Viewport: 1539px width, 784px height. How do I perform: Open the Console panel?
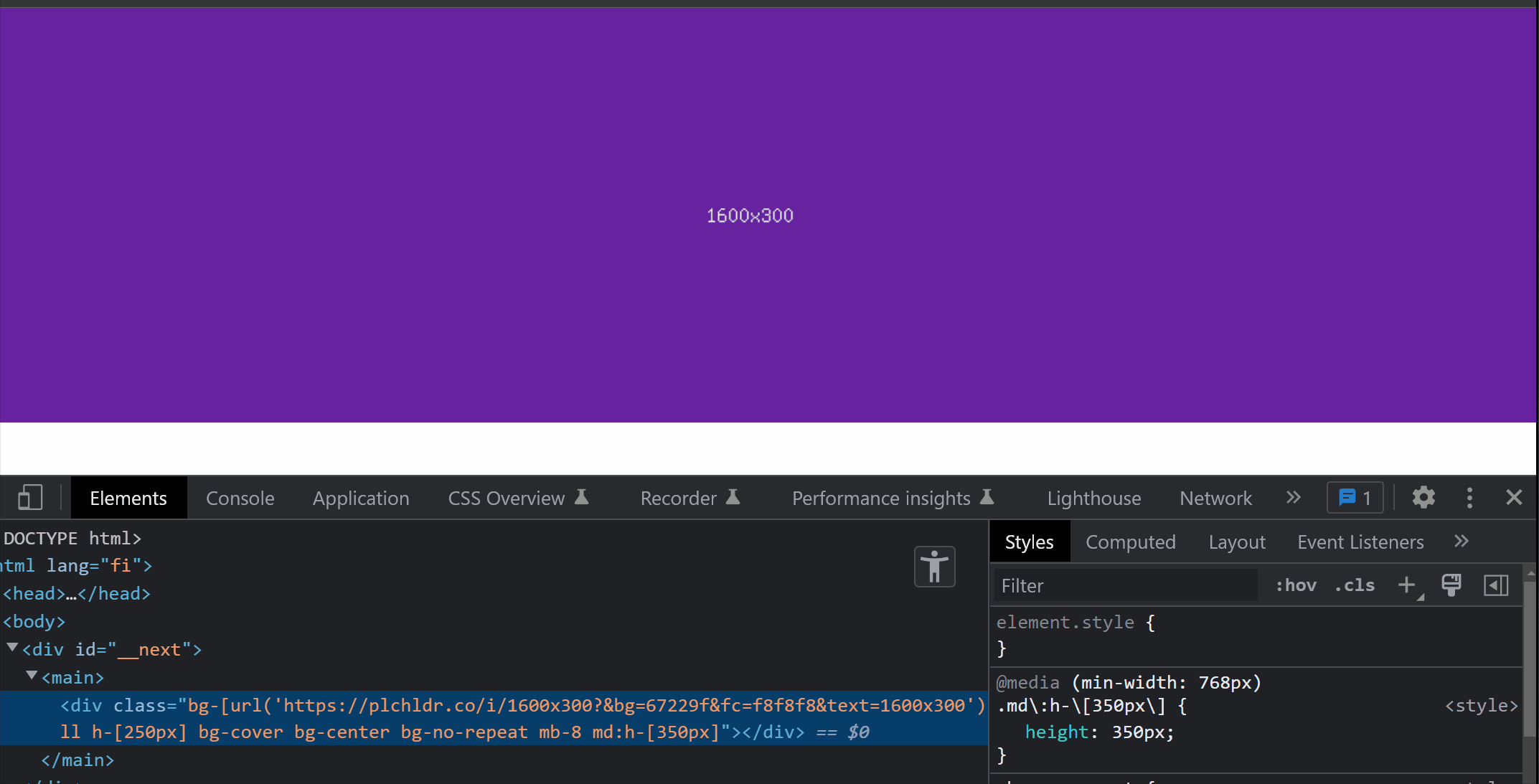240,497
